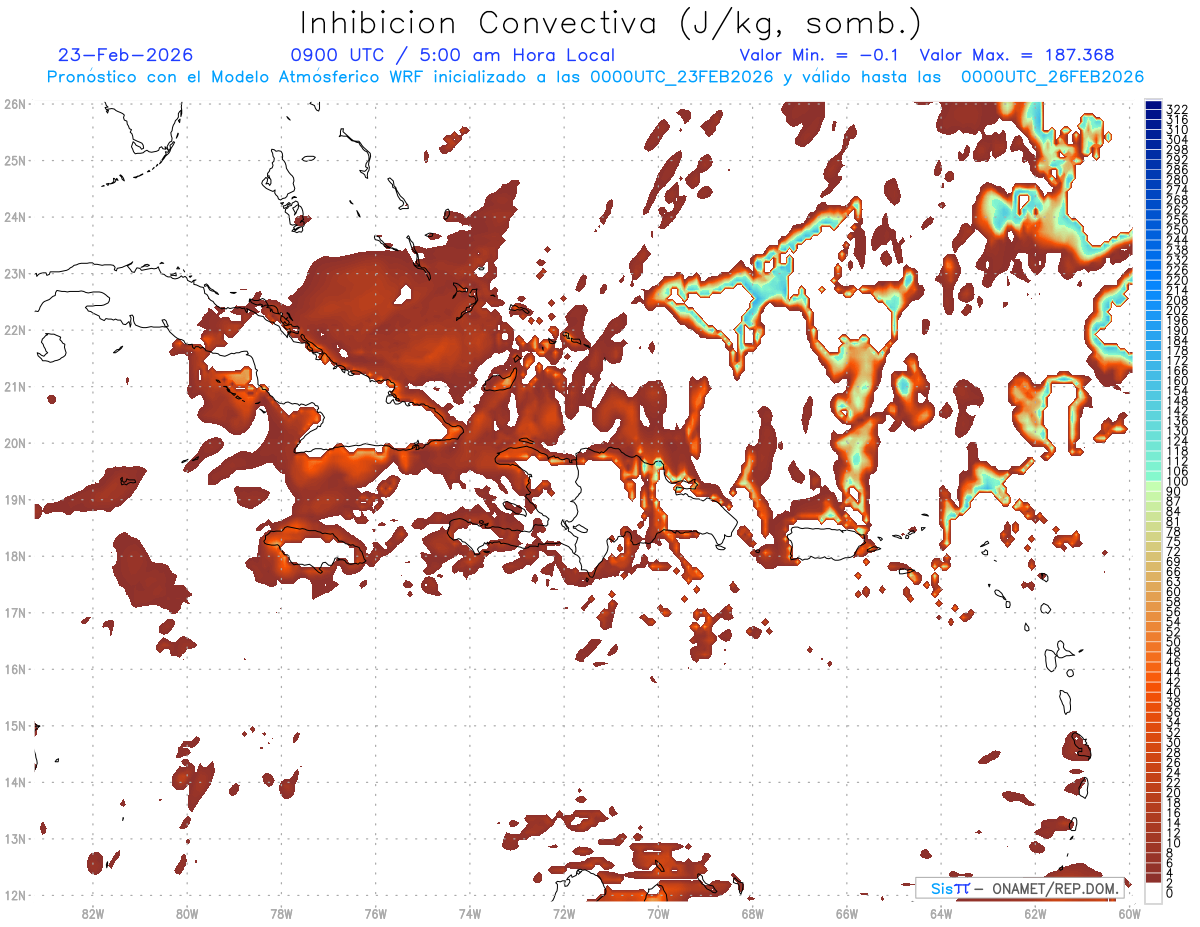This screenshot has width=1200, height=927.
Task: Click the 20N latitude label
Action: (14, 443)
